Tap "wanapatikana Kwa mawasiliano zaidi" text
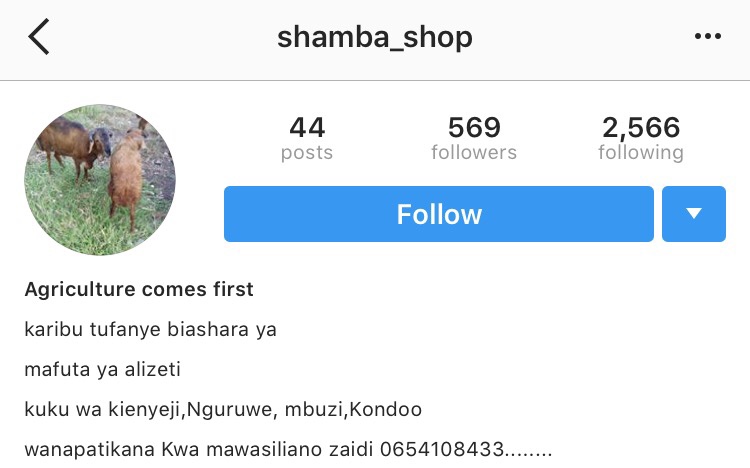Image resolution: width=750 pixels, height=468 pixels. point(199,450)
